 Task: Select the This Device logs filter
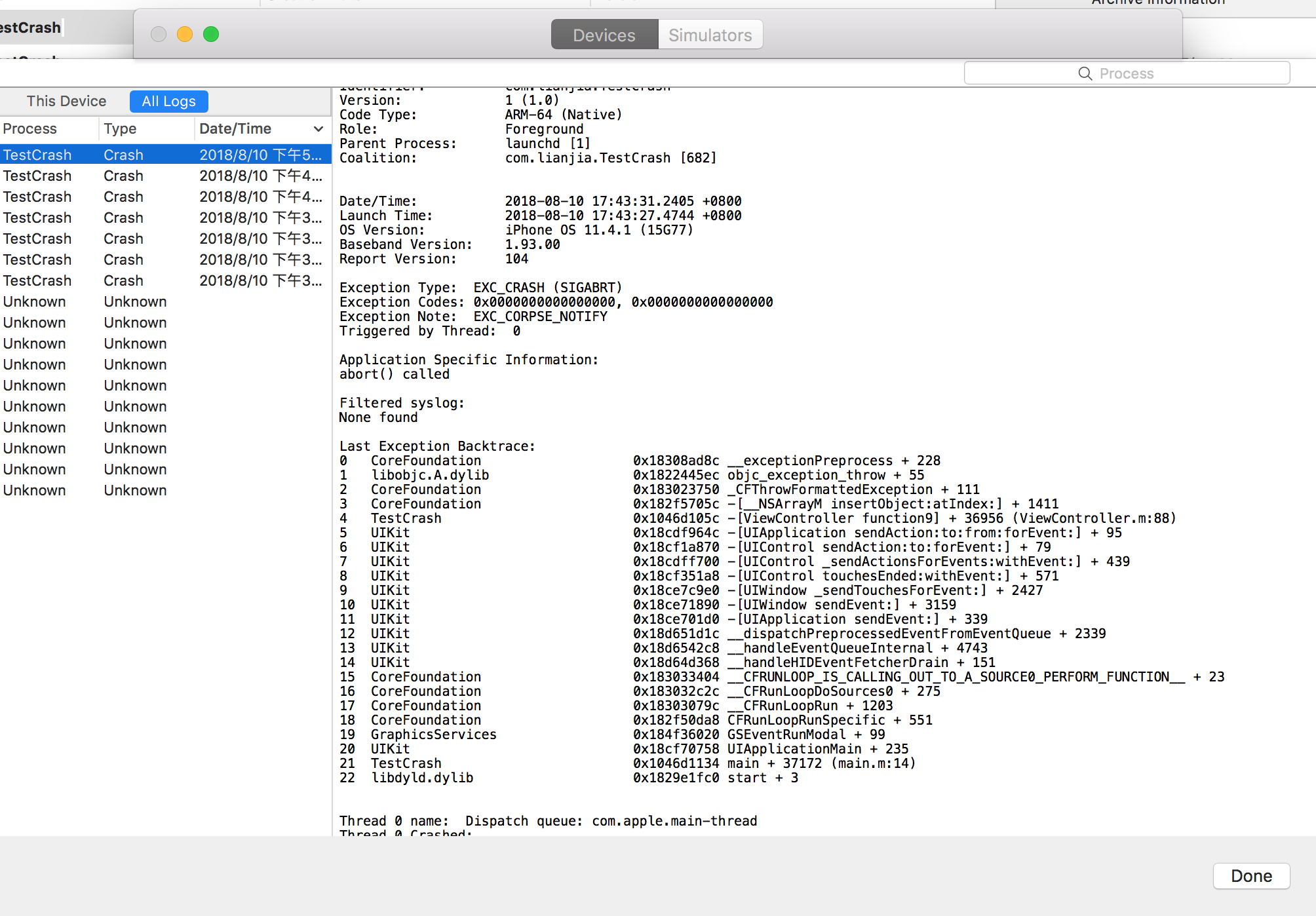click(66, 101)
